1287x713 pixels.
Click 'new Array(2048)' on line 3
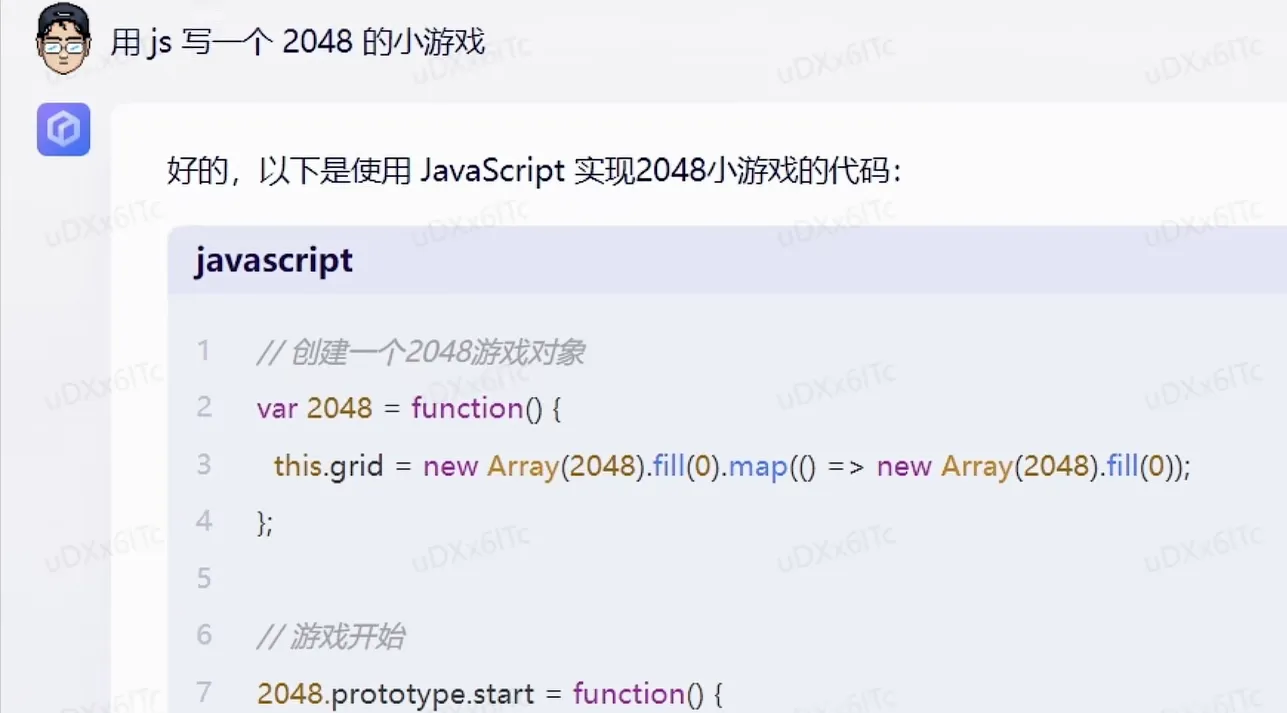pyautogui.click(x=502, y=466)
